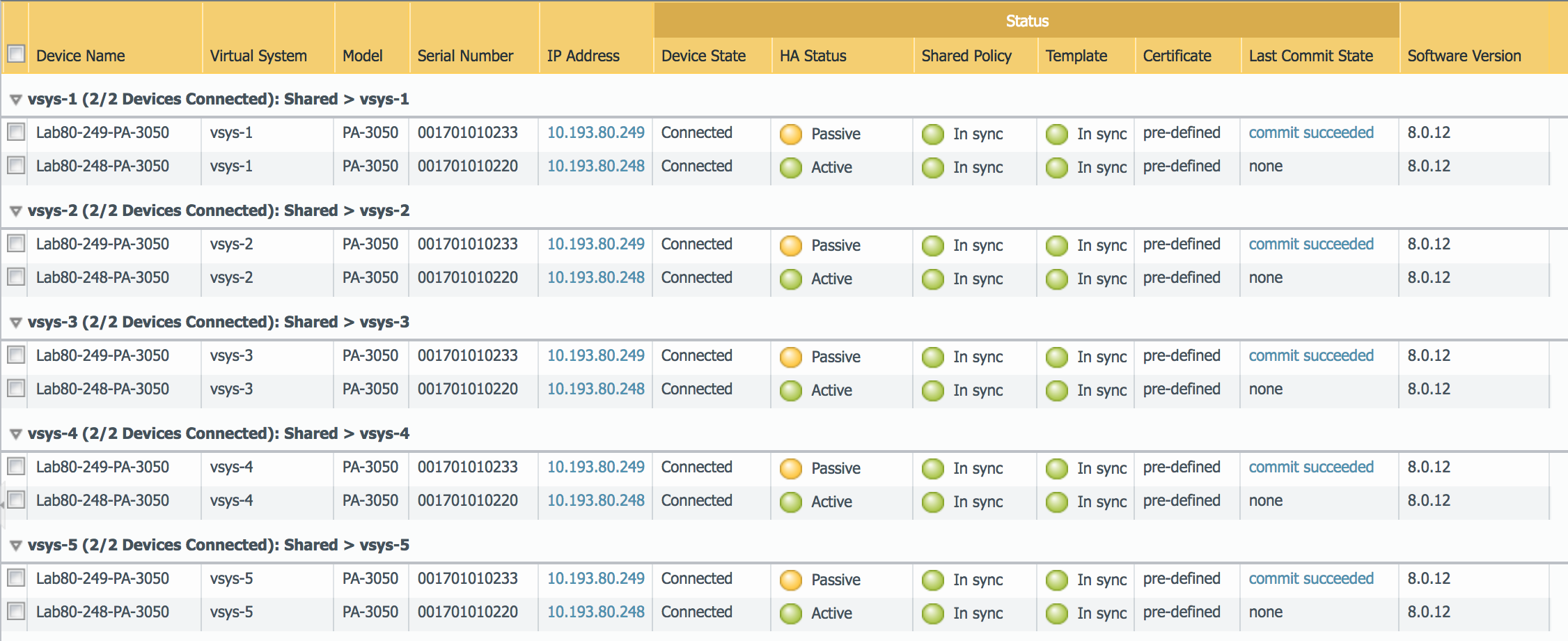The height and width of the screenshot is (641, 1568).
Task: Click green Active HA icon in vsys-4
Action: pyautogui.click(x=790, y=502)
